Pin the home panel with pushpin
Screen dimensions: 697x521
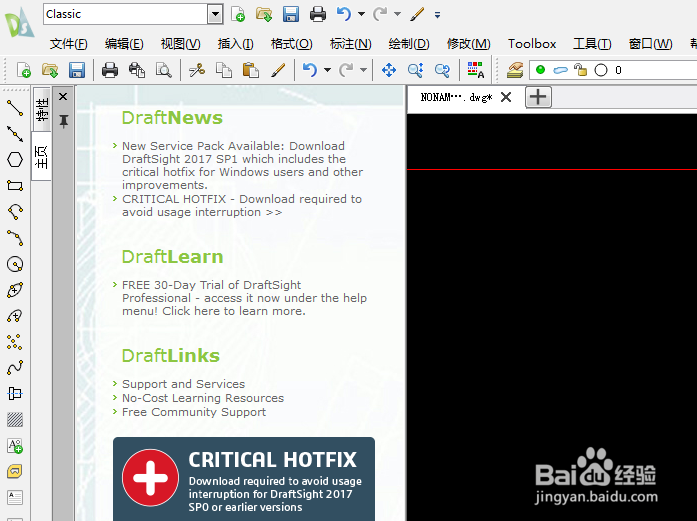(x=64, y=121)
